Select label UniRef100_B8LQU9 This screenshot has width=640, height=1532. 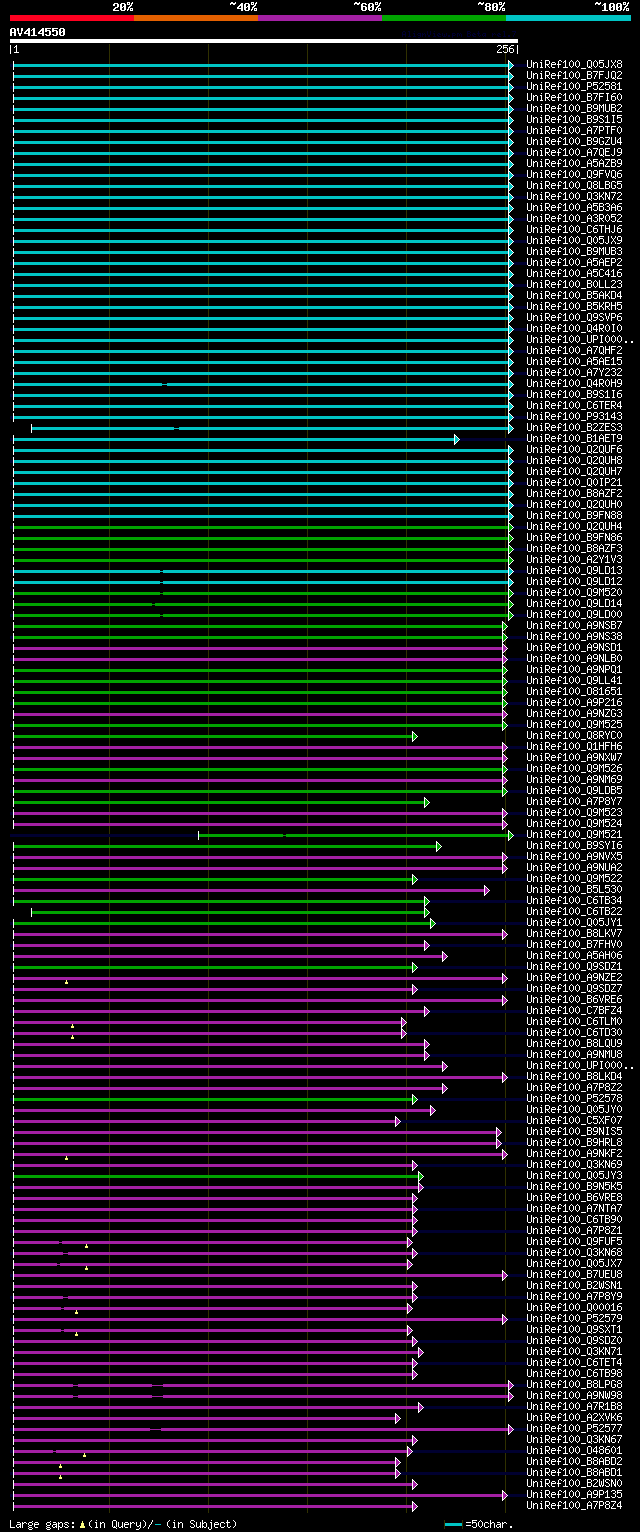(574, 1043)
